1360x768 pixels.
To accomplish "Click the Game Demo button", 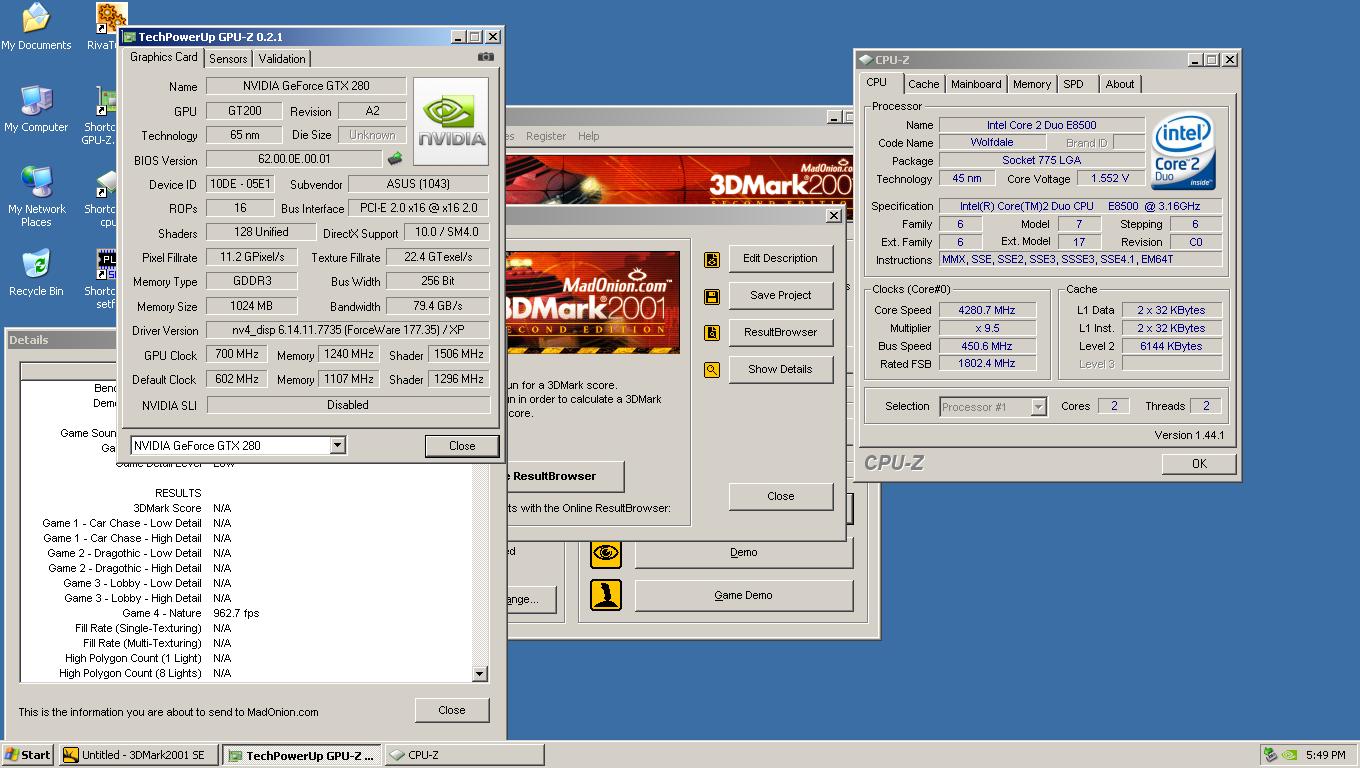I will (743, 595).
